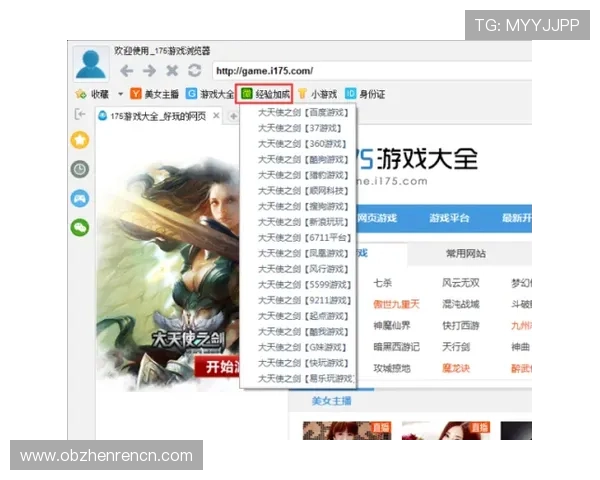Switch to the 网页游戏 navigation tab
The image size is (600, 480).
pos(377,218)
